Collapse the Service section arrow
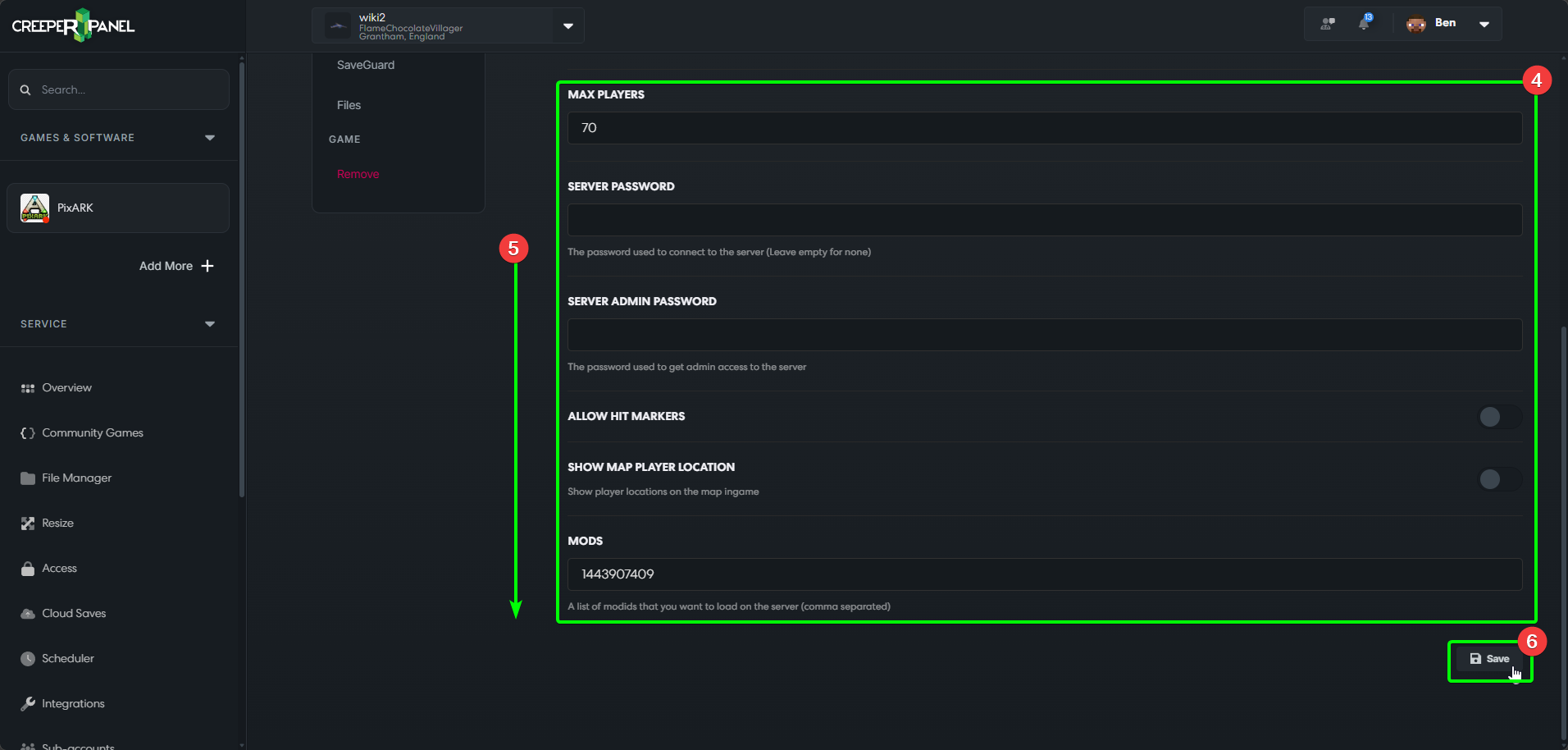This screenshot has width=1568, height=750. 210,324
